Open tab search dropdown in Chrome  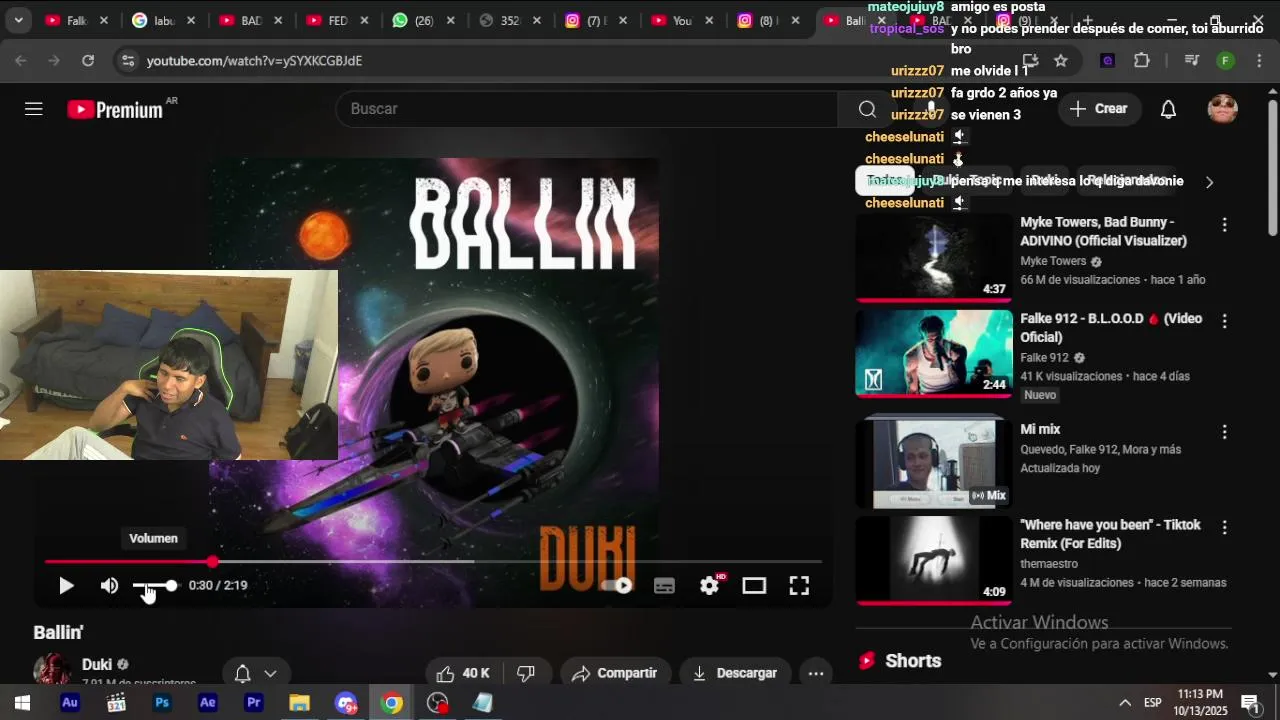tap(18, 20)
